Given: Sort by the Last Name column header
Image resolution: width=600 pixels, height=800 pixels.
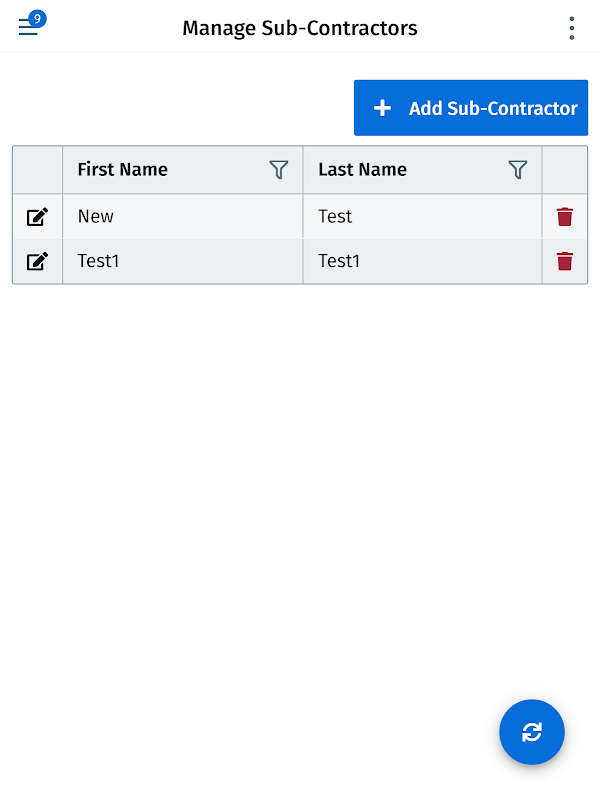Looking at the screenshot, I should pyautogui.click(x=362, y=170).
